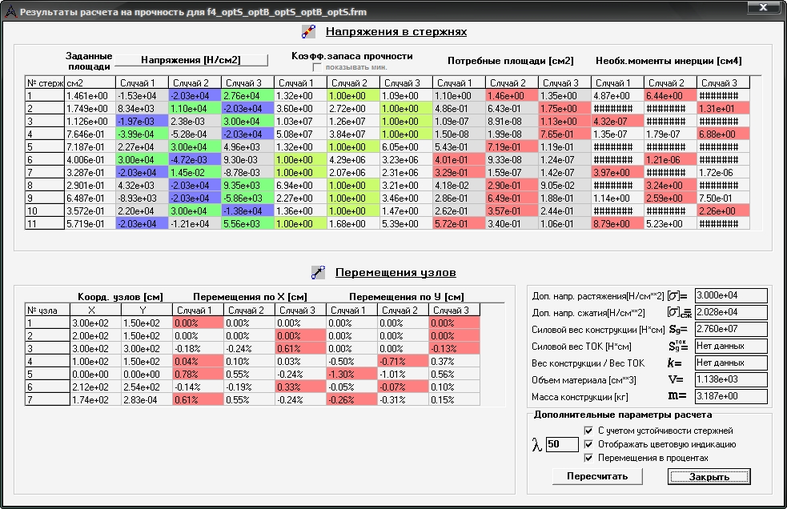Select node row header 4
The height and width of the screenshot is (509, 787).
(x=47, y=361)
